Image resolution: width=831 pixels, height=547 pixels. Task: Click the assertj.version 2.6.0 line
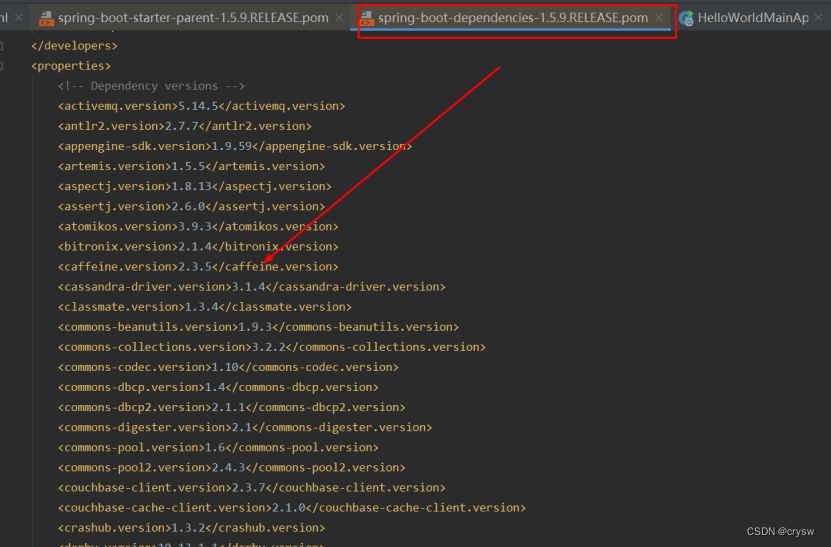(x=191, y=207)
